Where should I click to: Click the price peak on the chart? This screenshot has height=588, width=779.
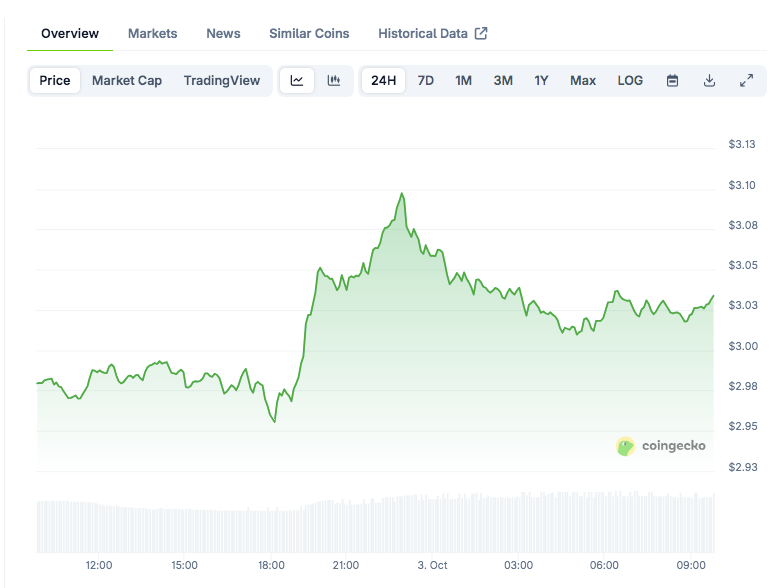point(402,194)
